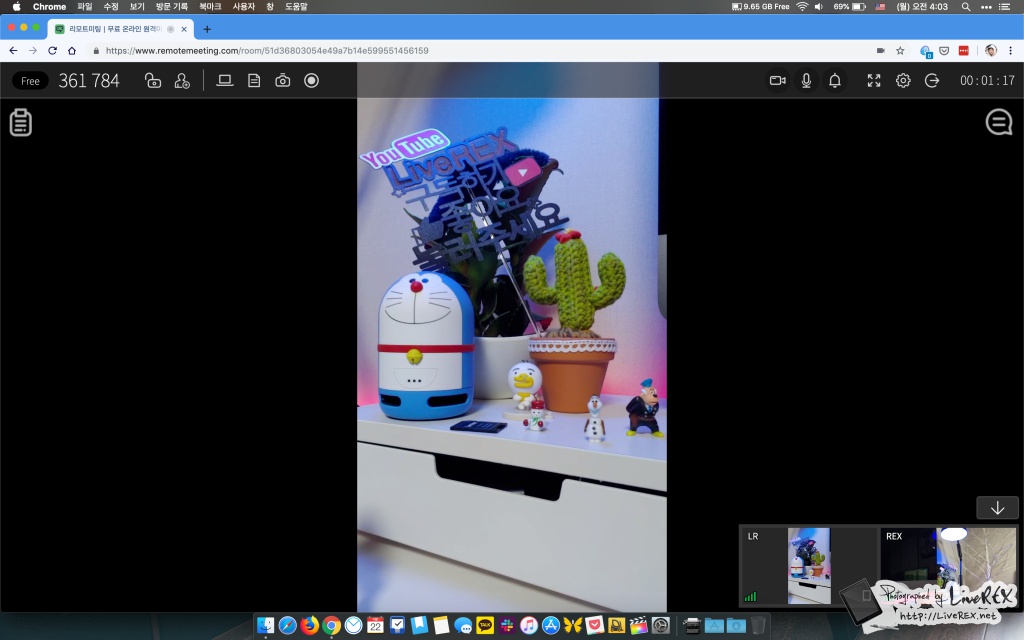Viewport: 1024px width, 640px height.
Task: Select the REX participant video thumbnail
Action: [x=948, y=566]
